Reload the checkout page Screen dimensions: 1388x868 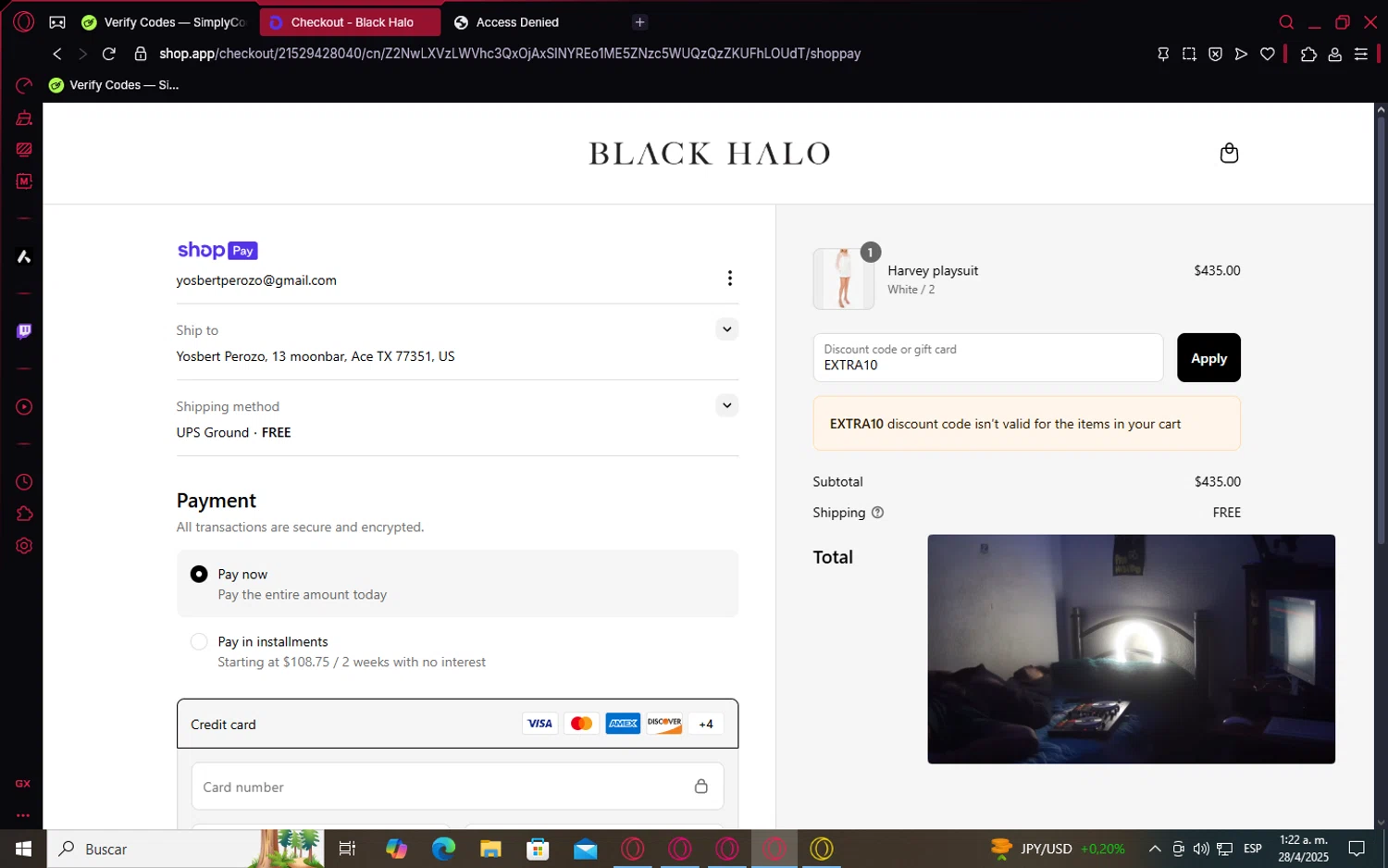click(109, 54)
